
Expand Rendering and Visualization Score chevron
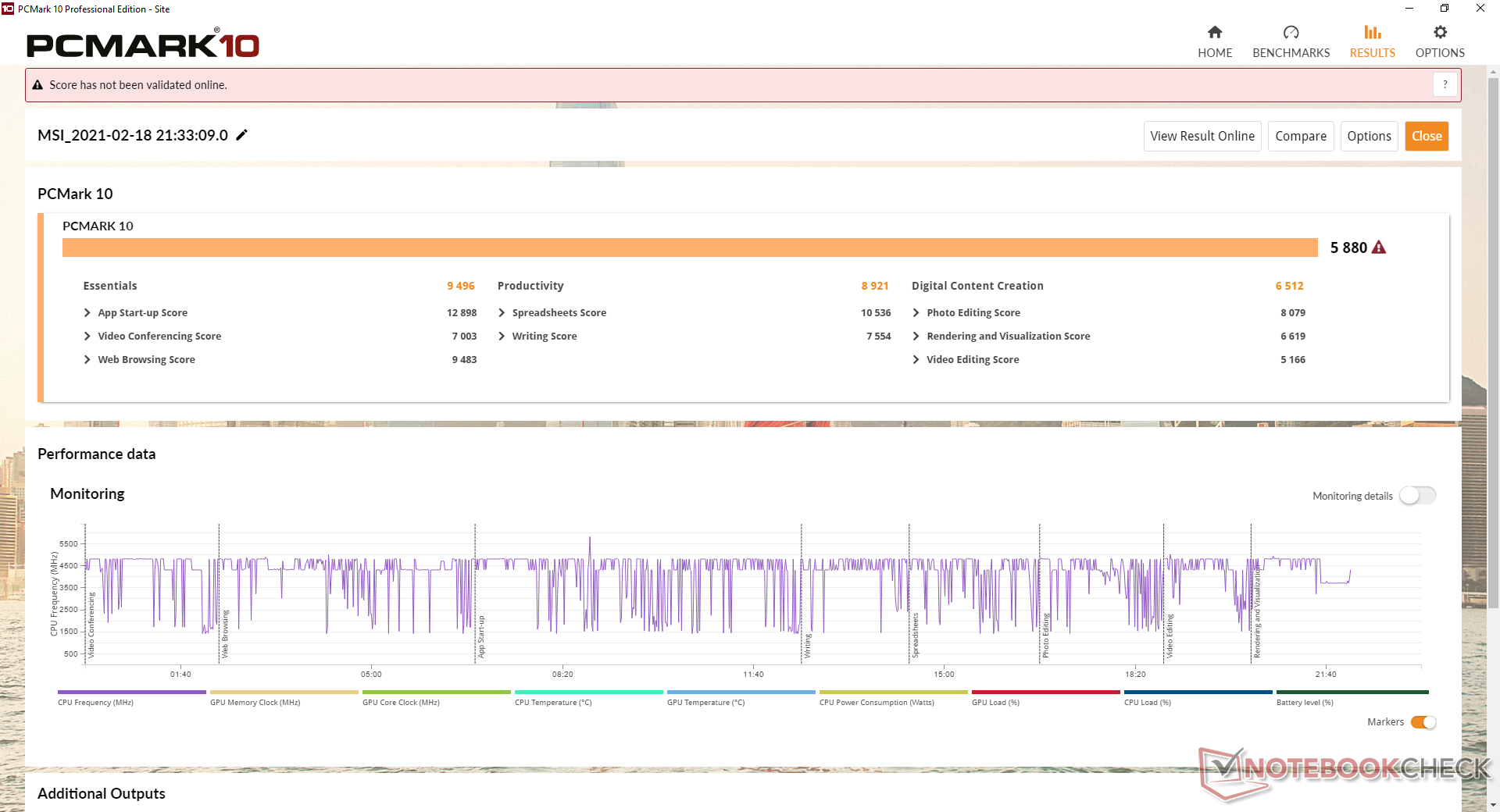[x=916, y=336]
